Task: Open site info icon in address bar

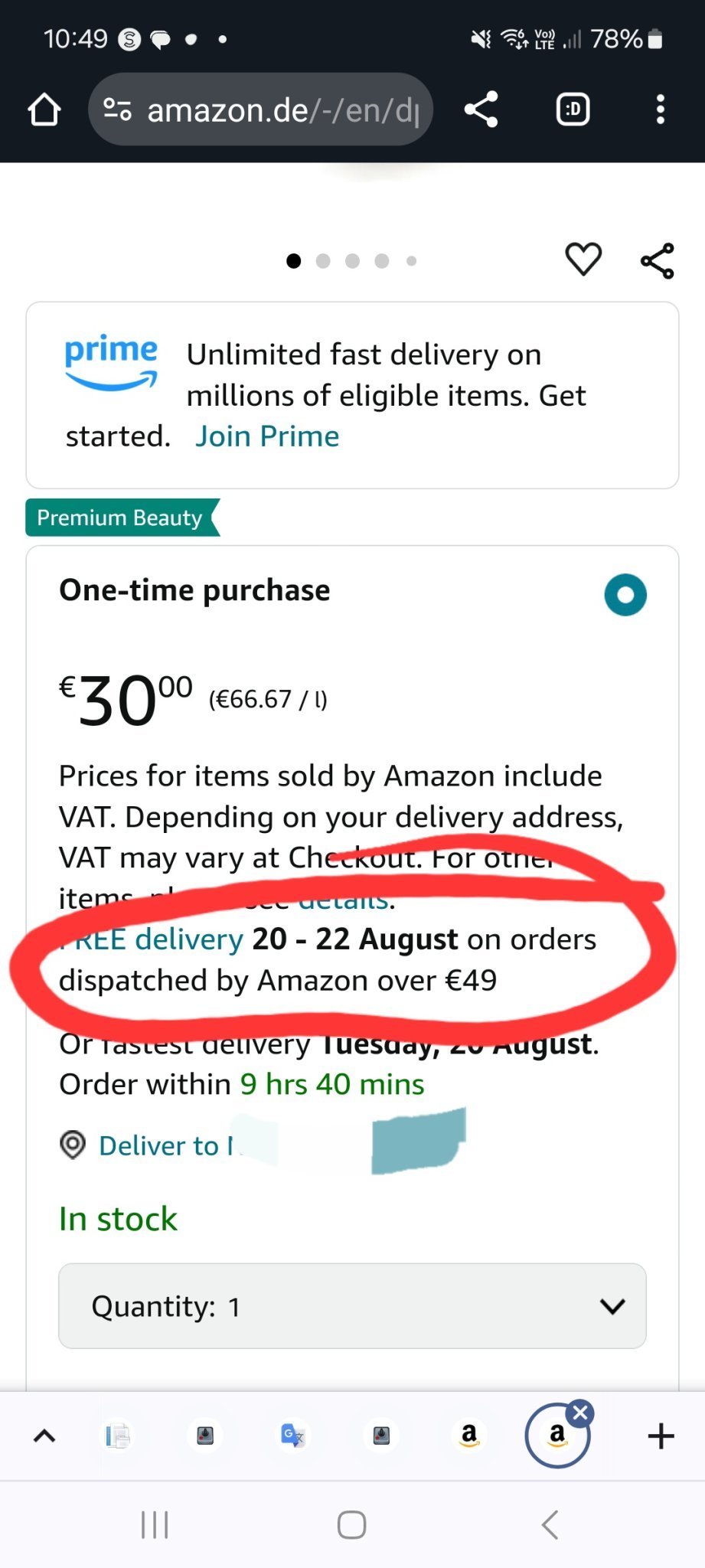Action: (117, 109)
